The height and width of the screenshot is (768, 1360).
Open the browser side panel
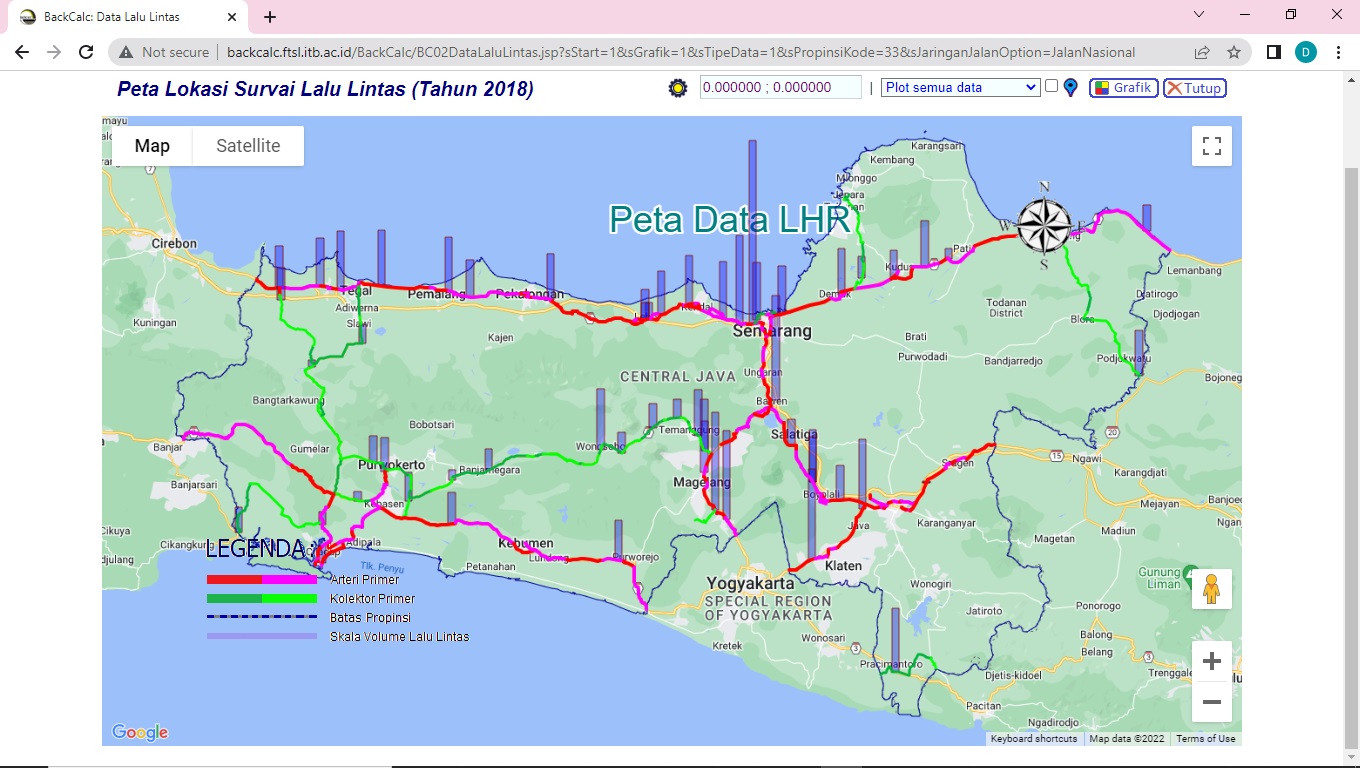point(1273,52)
